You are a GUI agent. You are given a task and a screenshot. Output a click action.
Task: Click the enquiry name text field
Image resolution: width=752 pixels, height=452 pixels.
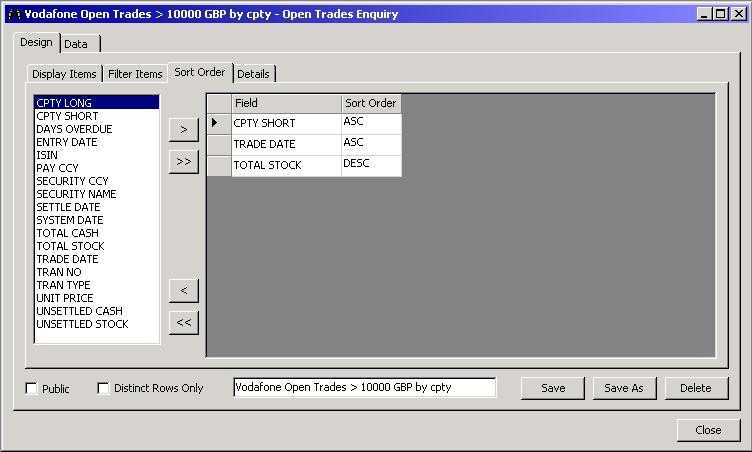(364, 388)
